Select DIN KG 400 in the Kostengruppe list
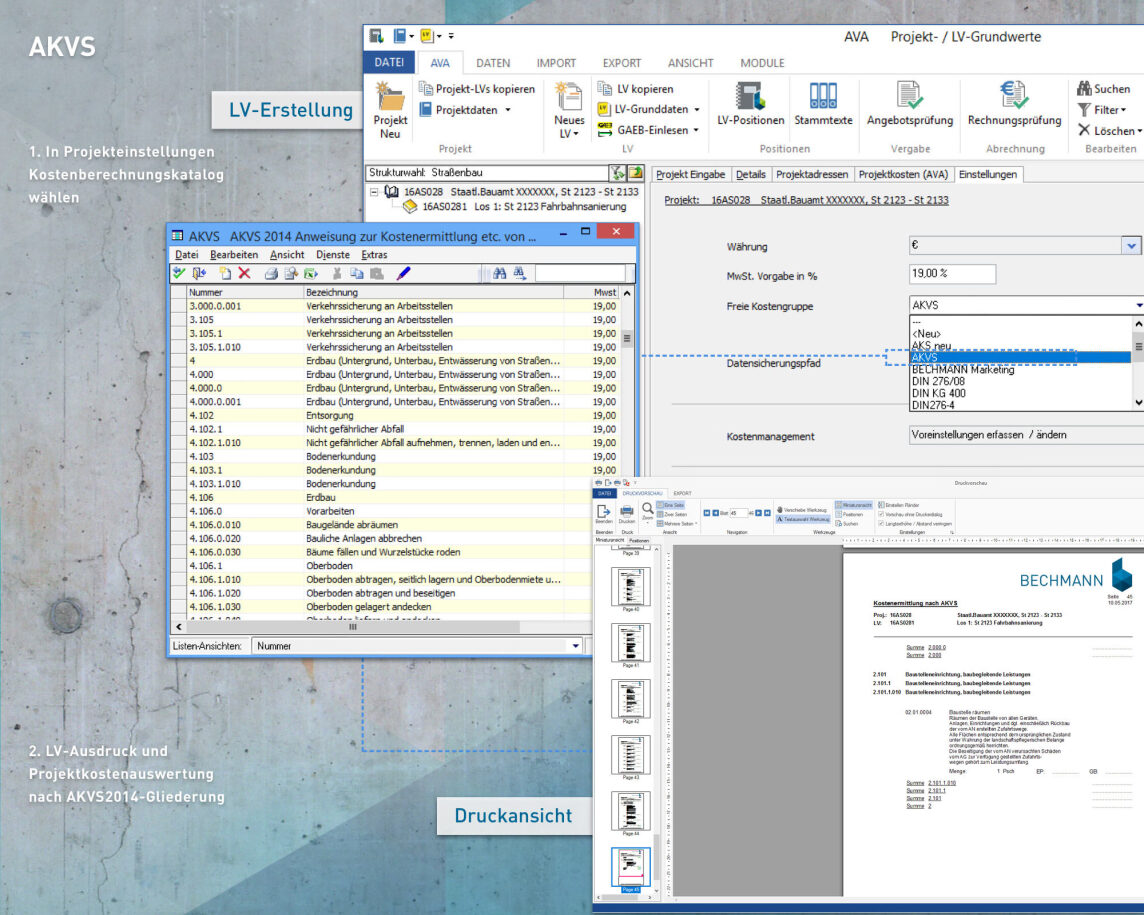Screen dimensions: 1144x915 [x=938, y=393]
